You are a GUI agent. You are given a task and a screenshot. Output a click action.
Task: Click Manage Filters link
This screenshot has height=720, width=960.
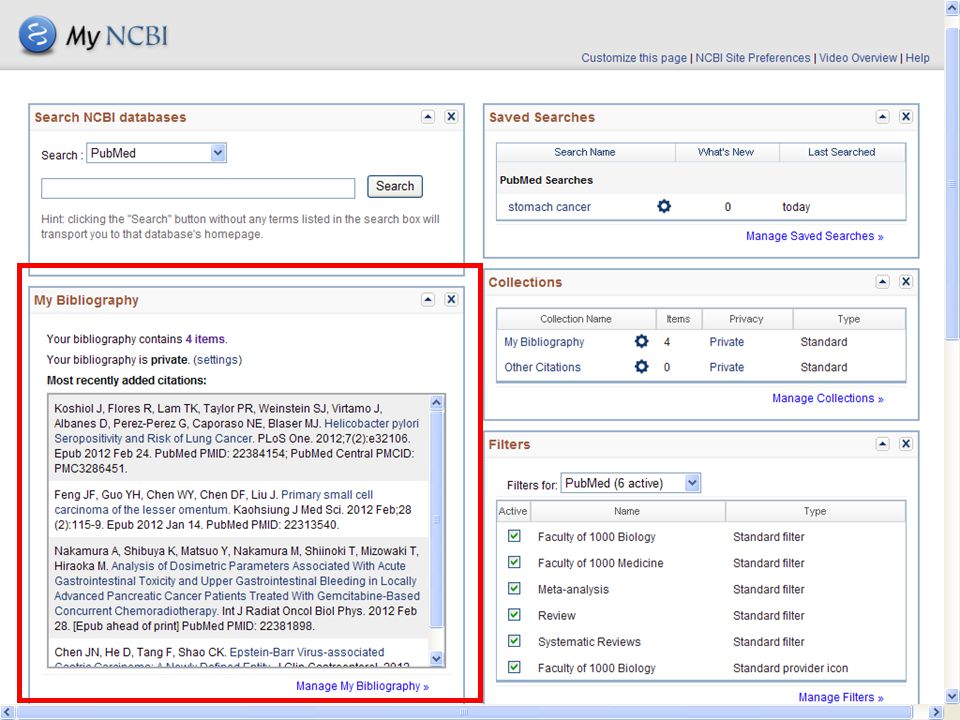841,697
